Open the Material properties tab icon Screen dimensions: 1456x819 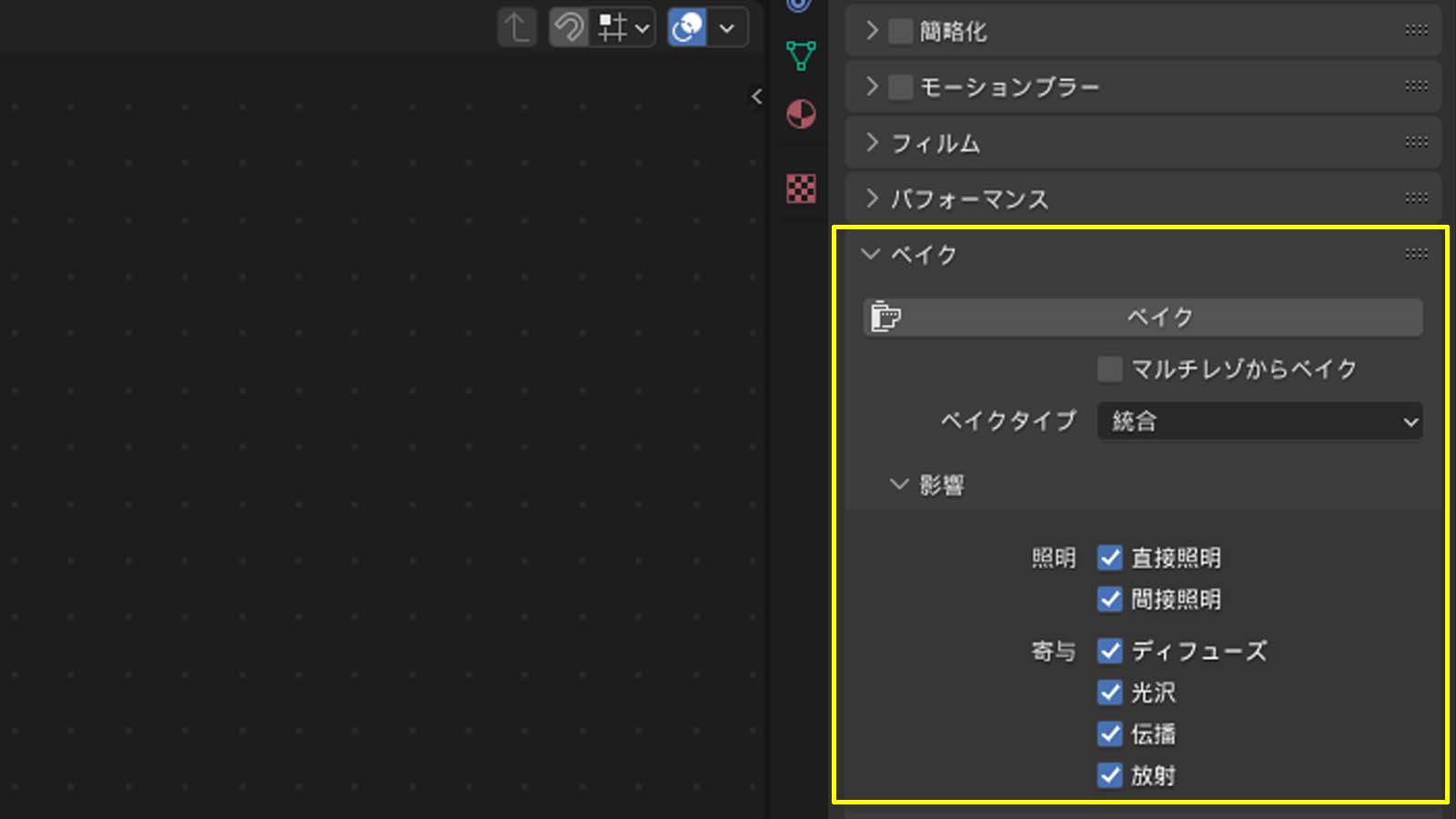(x=801, y=115)
